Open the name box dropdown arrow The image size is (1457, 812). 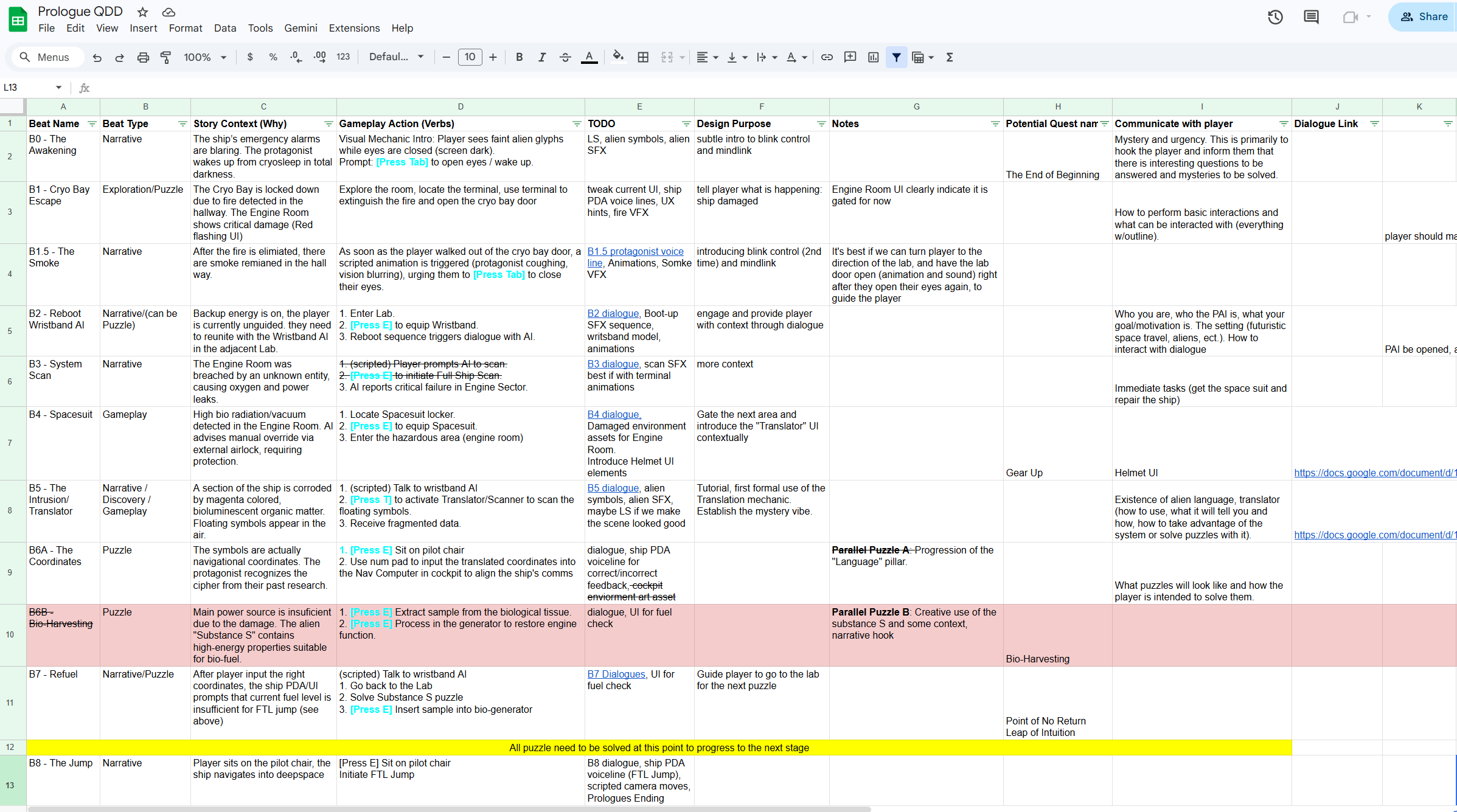coord(58,88)
